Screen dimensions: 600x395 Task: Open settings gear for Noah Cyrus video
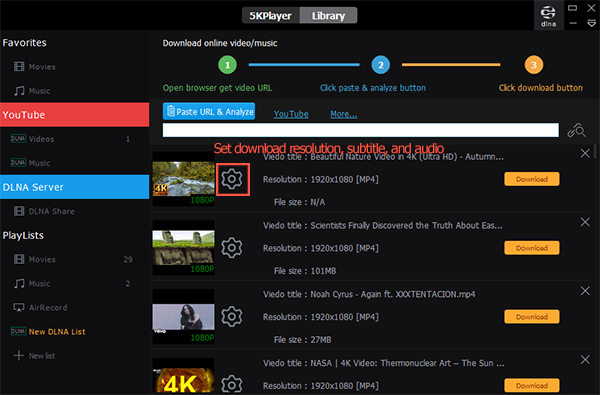232,317
